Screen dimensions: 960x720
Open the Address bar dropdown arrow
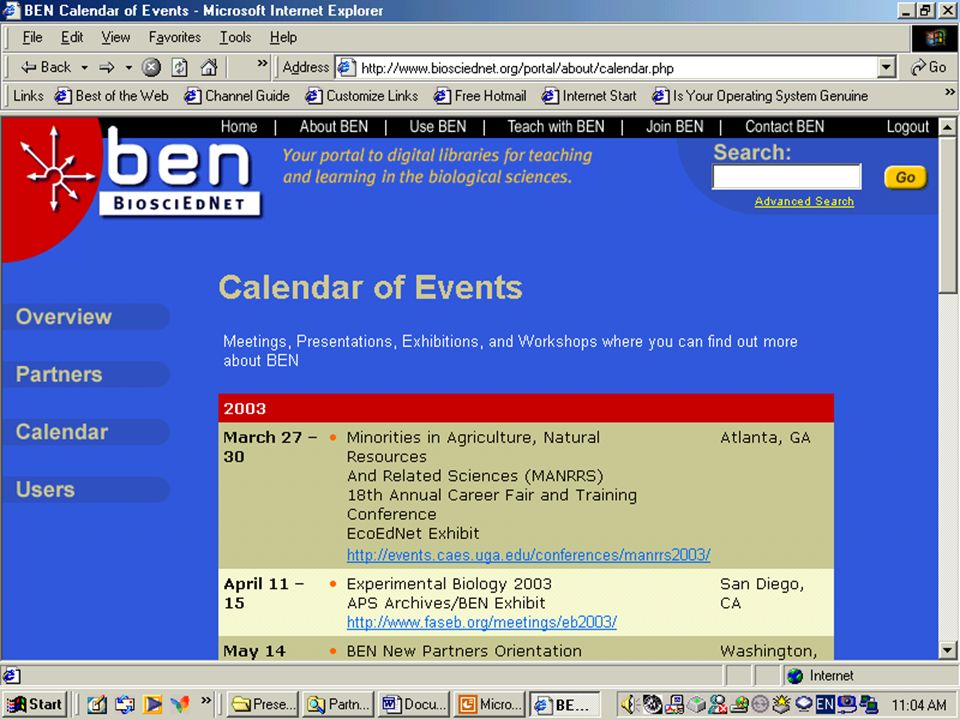[886, 67]
